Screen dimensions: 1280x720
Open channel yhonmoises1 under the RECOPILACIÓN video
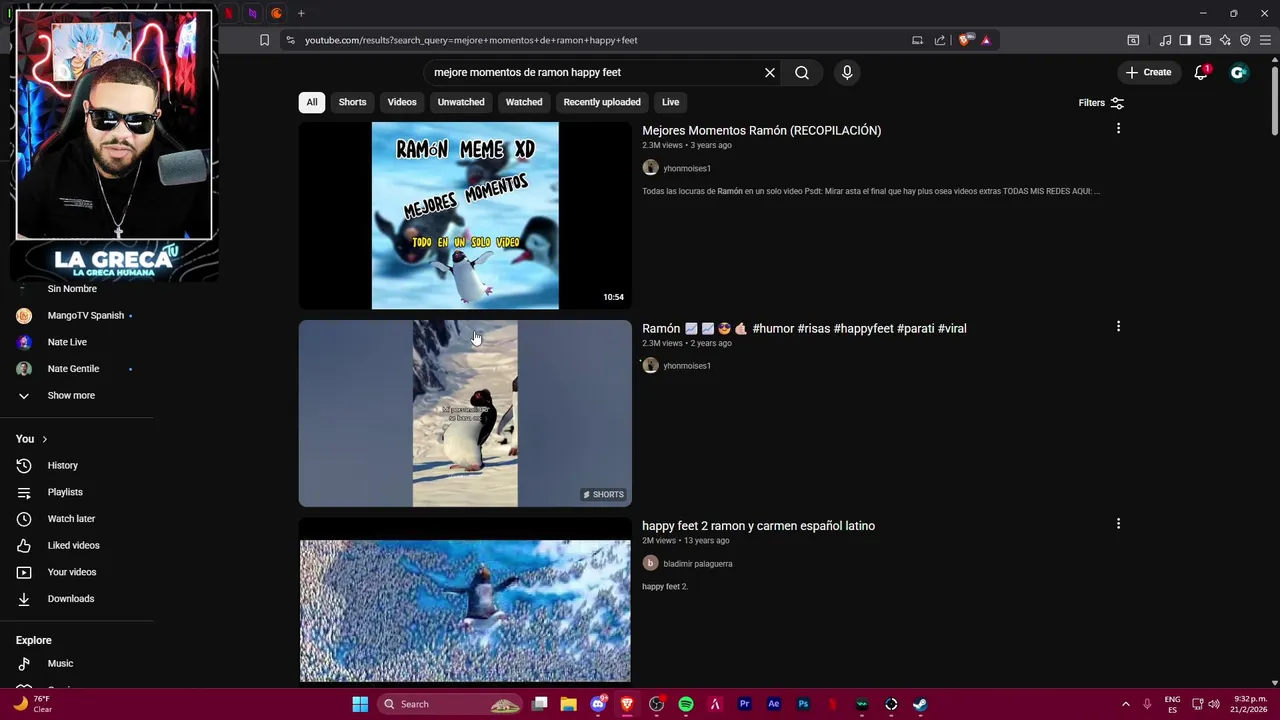coord(687,168)
